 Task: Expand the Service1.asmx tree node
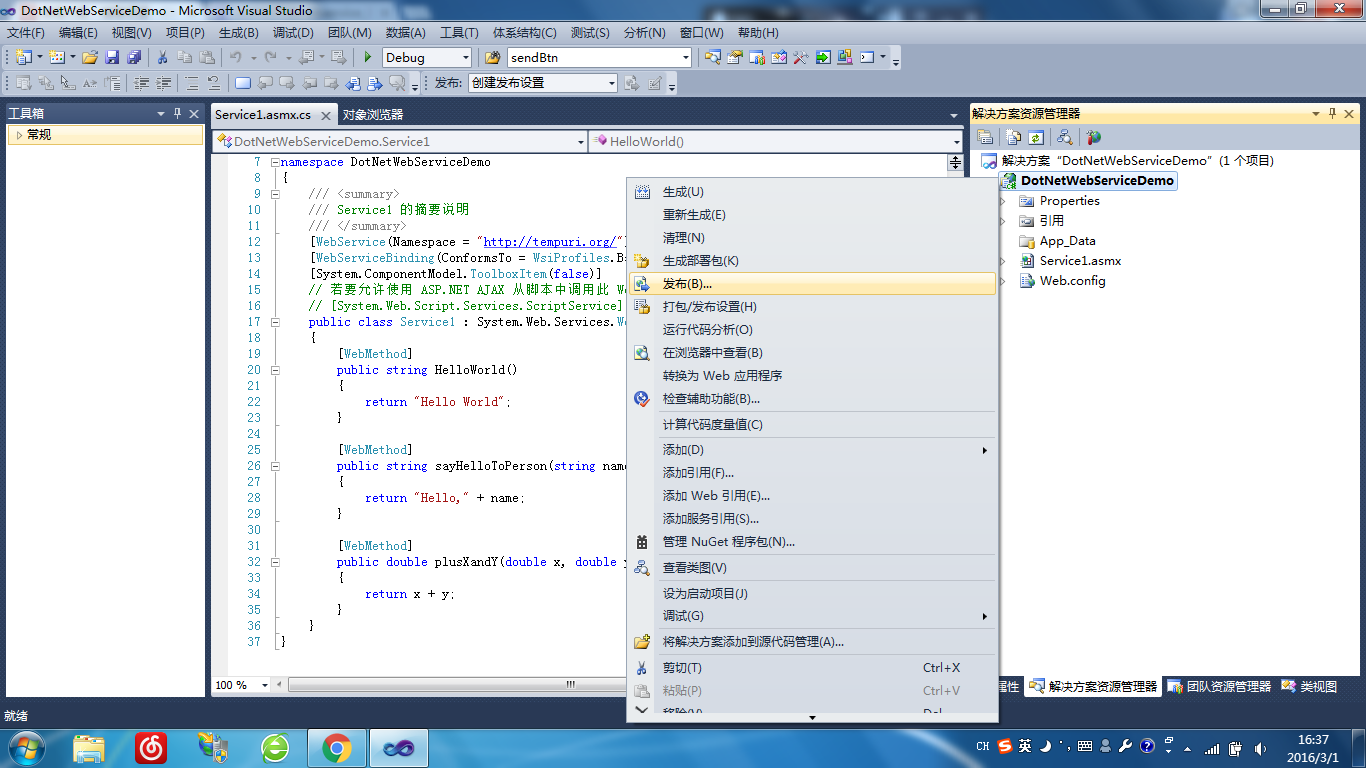1003,261
